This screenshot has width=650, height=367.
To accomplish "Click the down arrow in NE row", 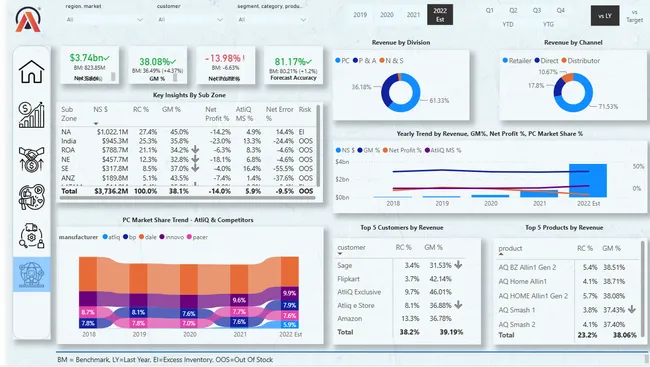I will coord(195,159).
